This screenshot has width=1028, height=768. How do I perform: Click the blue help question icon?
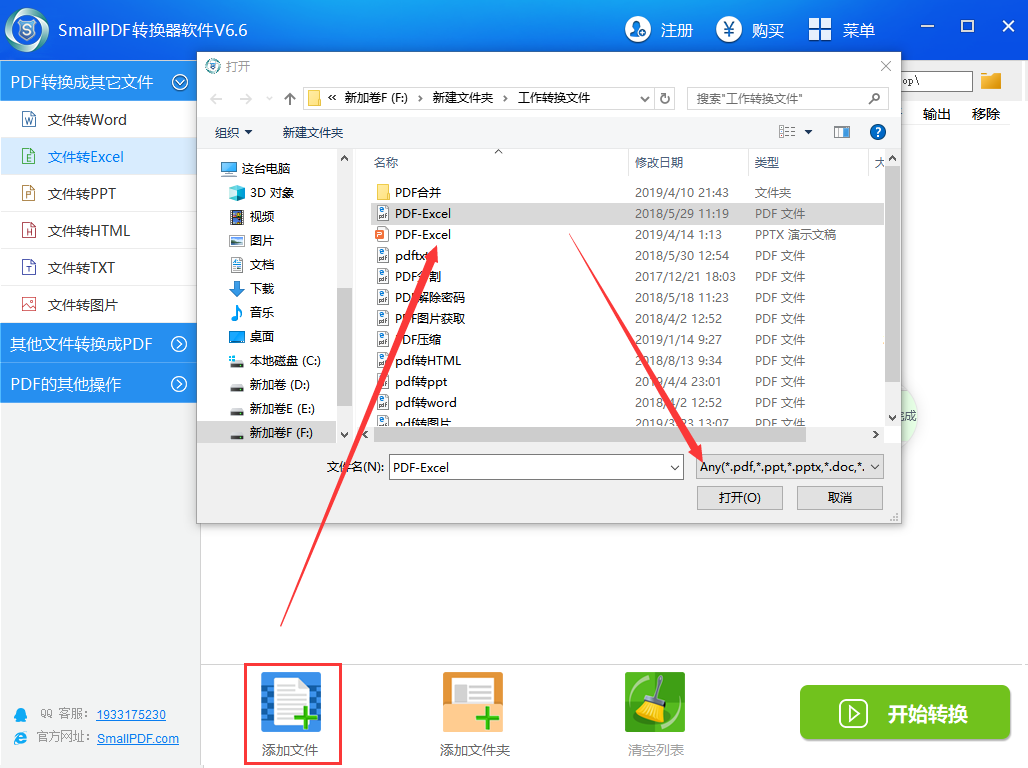tap(877, 132)
